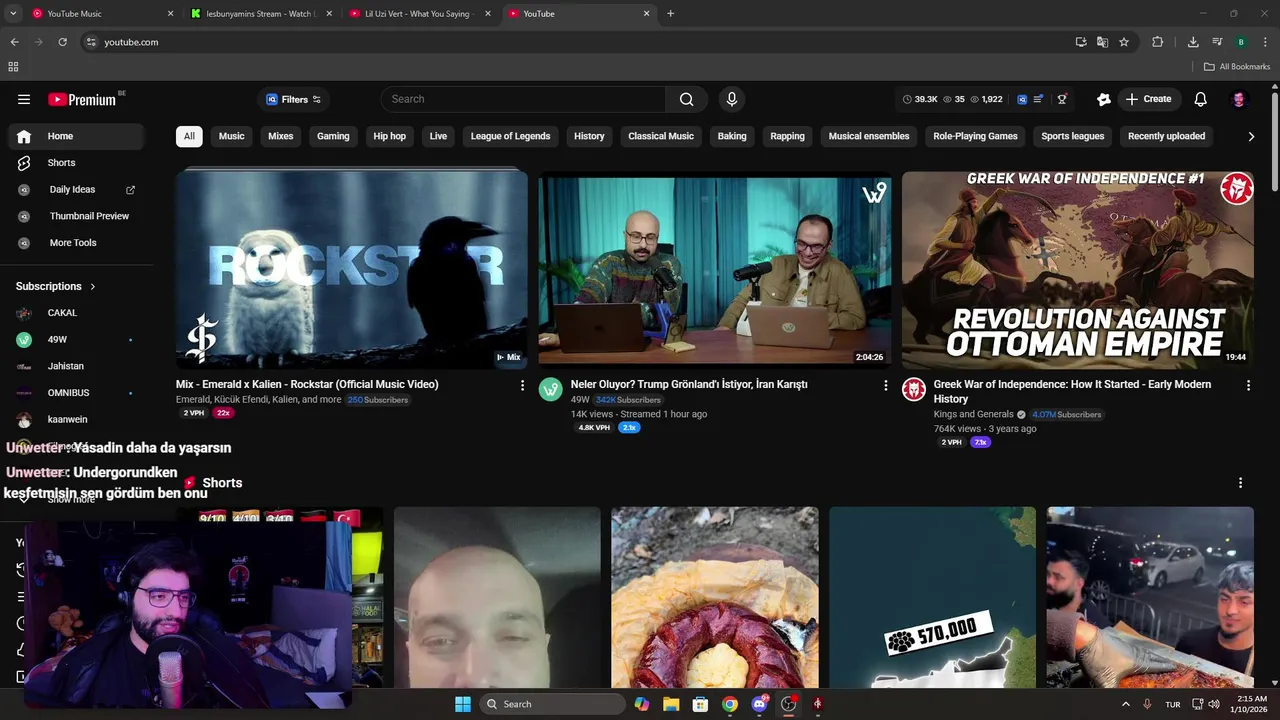Bookmark this page with the star icon

[1124, 42]
